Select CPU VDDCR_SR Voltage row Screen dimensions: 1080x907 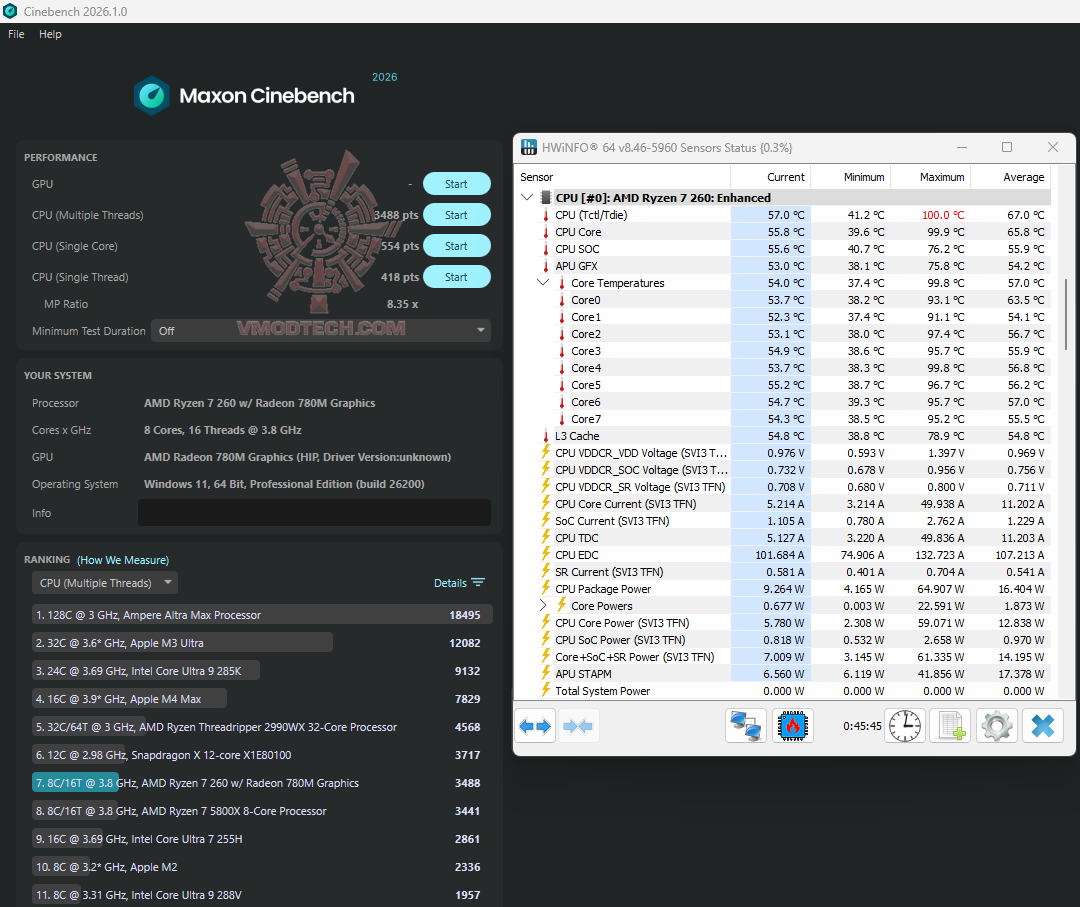[x=784, y=487]
